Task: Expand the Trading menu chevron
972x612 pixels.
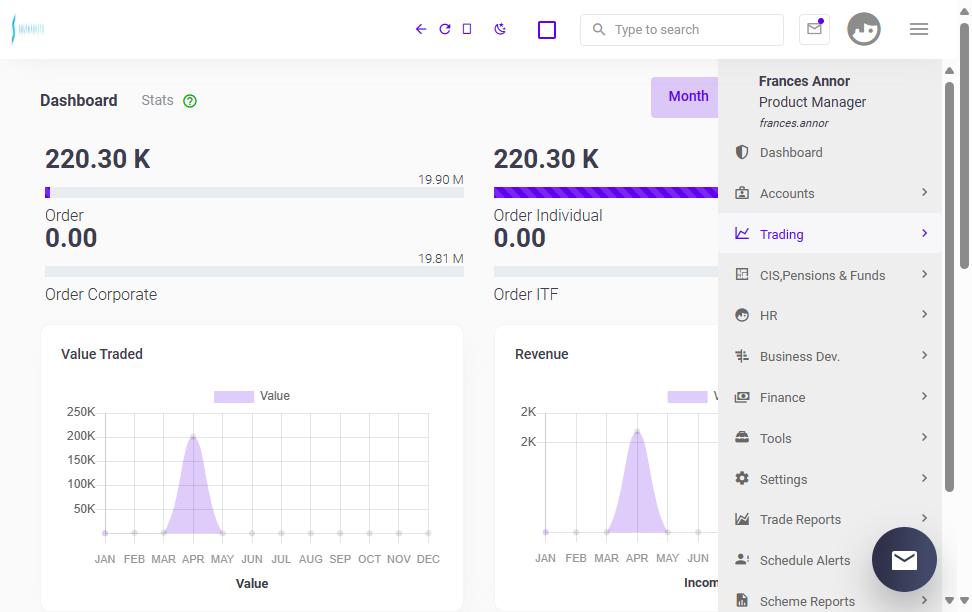Action: pos(924,233)
